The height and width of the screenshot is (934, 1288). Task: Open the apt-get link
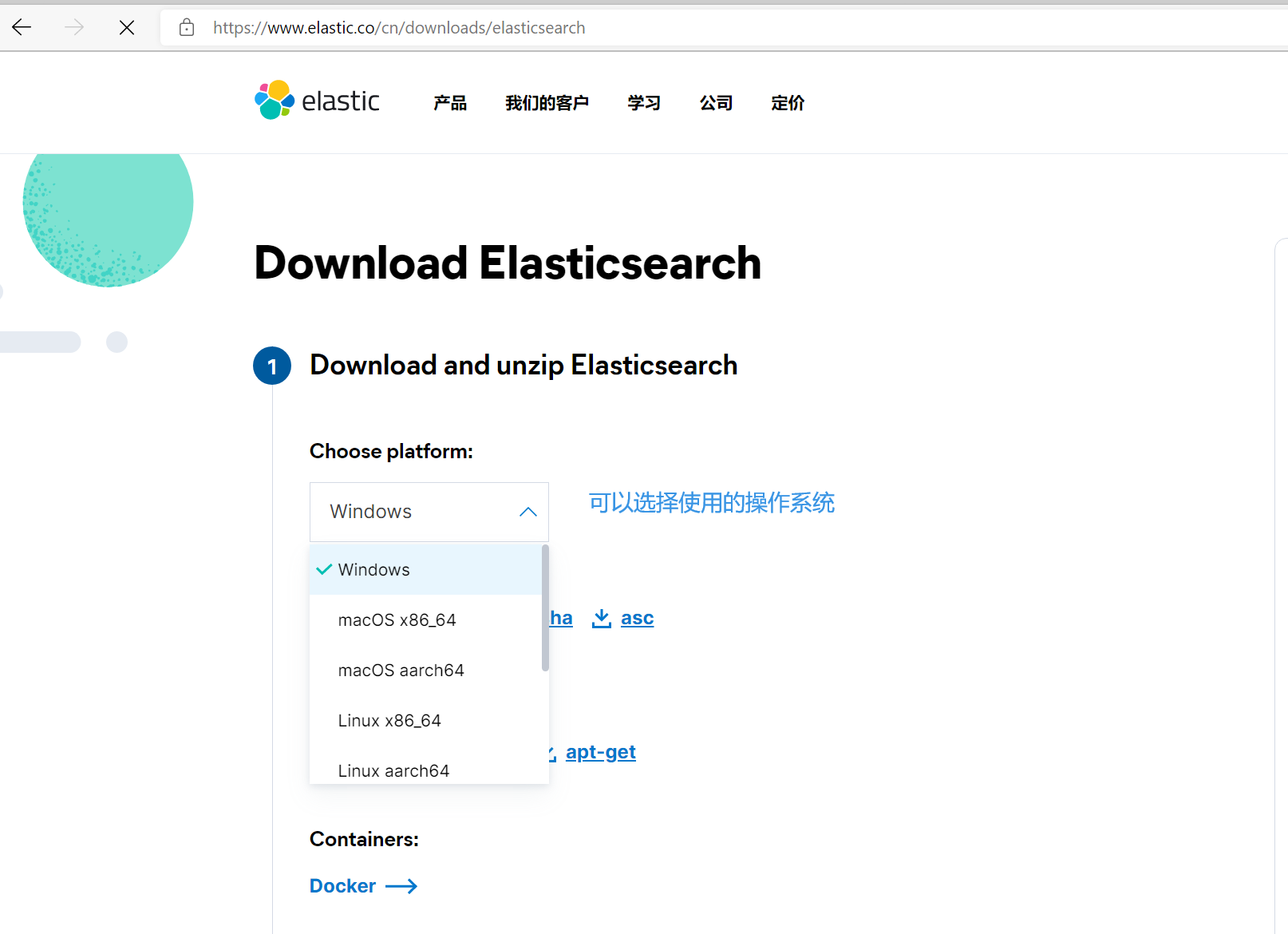pyautogui.click(x=601, y=752)
